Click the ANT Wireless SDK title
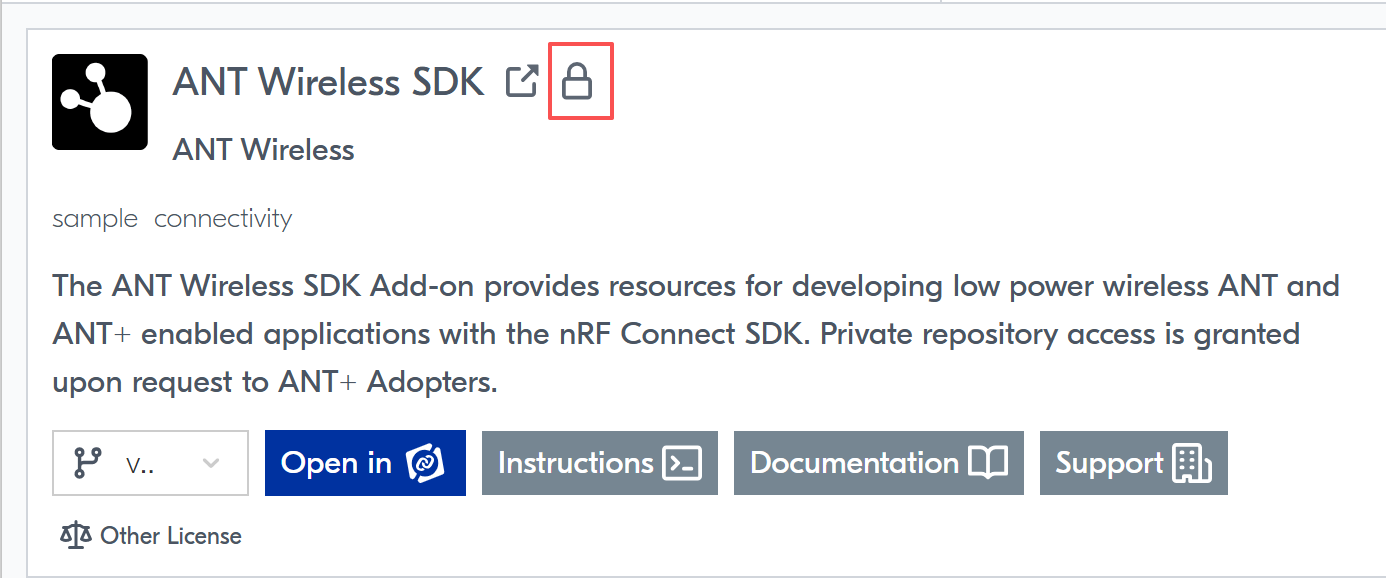This screenshot has width=1386, height=578. [329, 82]
